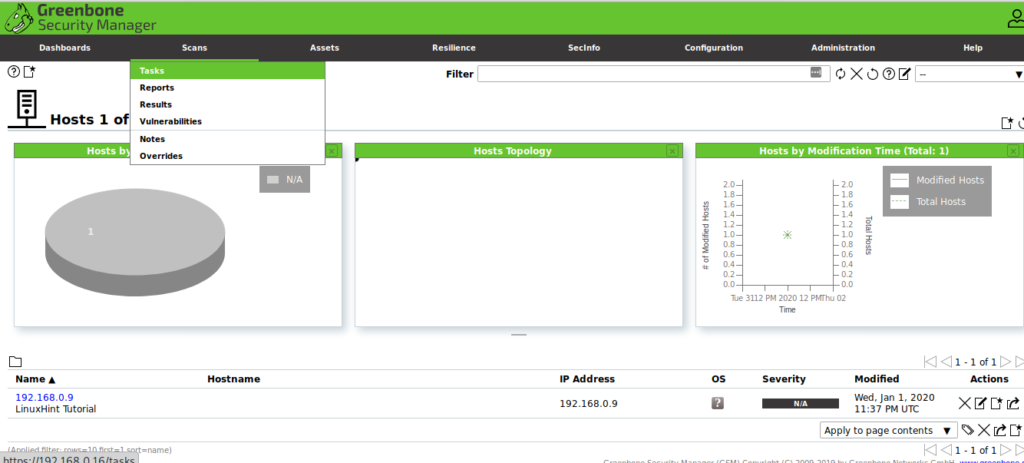Click the Edit Filter pencil icon
The image size is (1024, 463).
coord(904,74)
